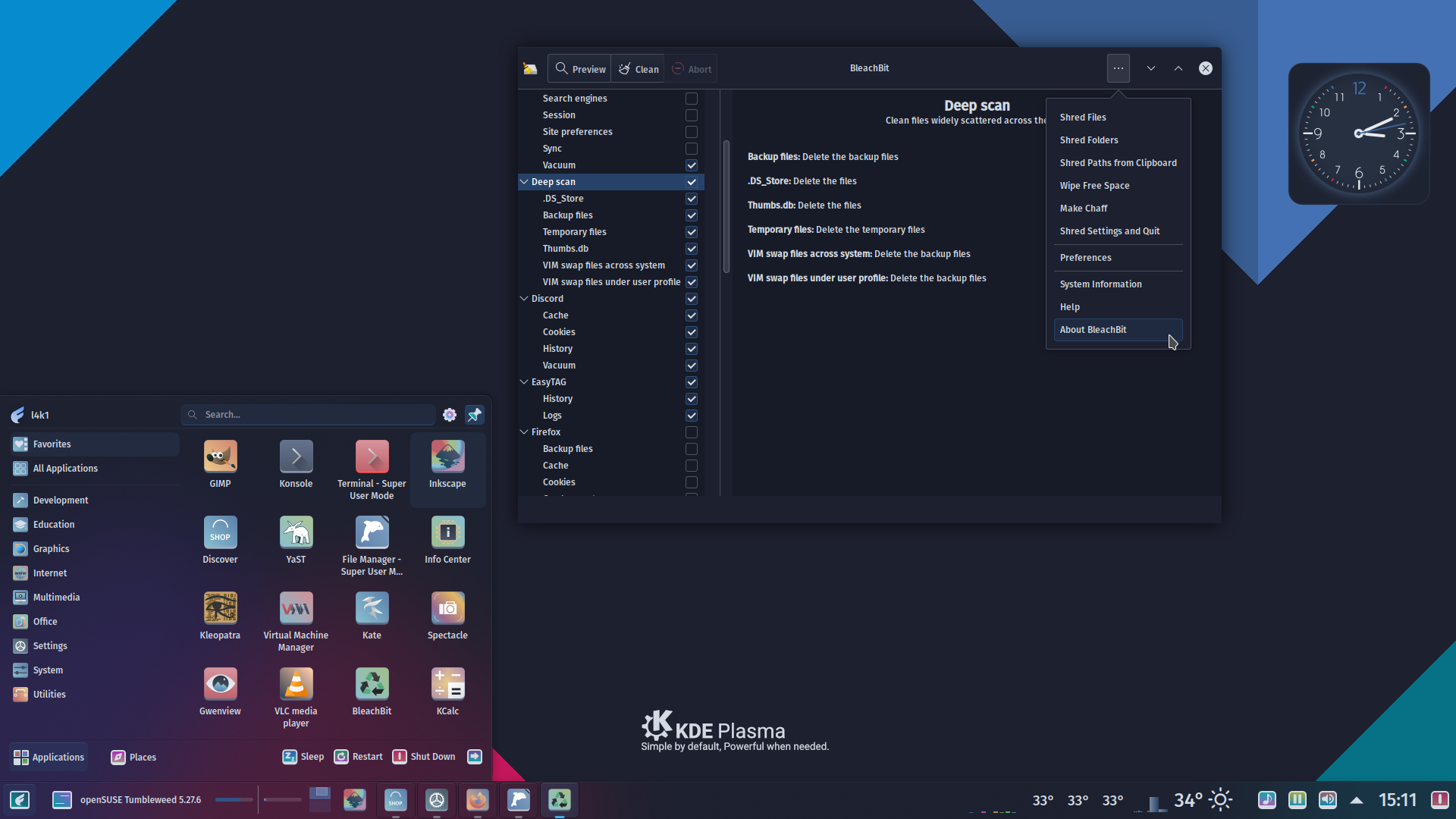
Task: Click the Clean button
Action: pyautogui.click(x=639, y=69)
